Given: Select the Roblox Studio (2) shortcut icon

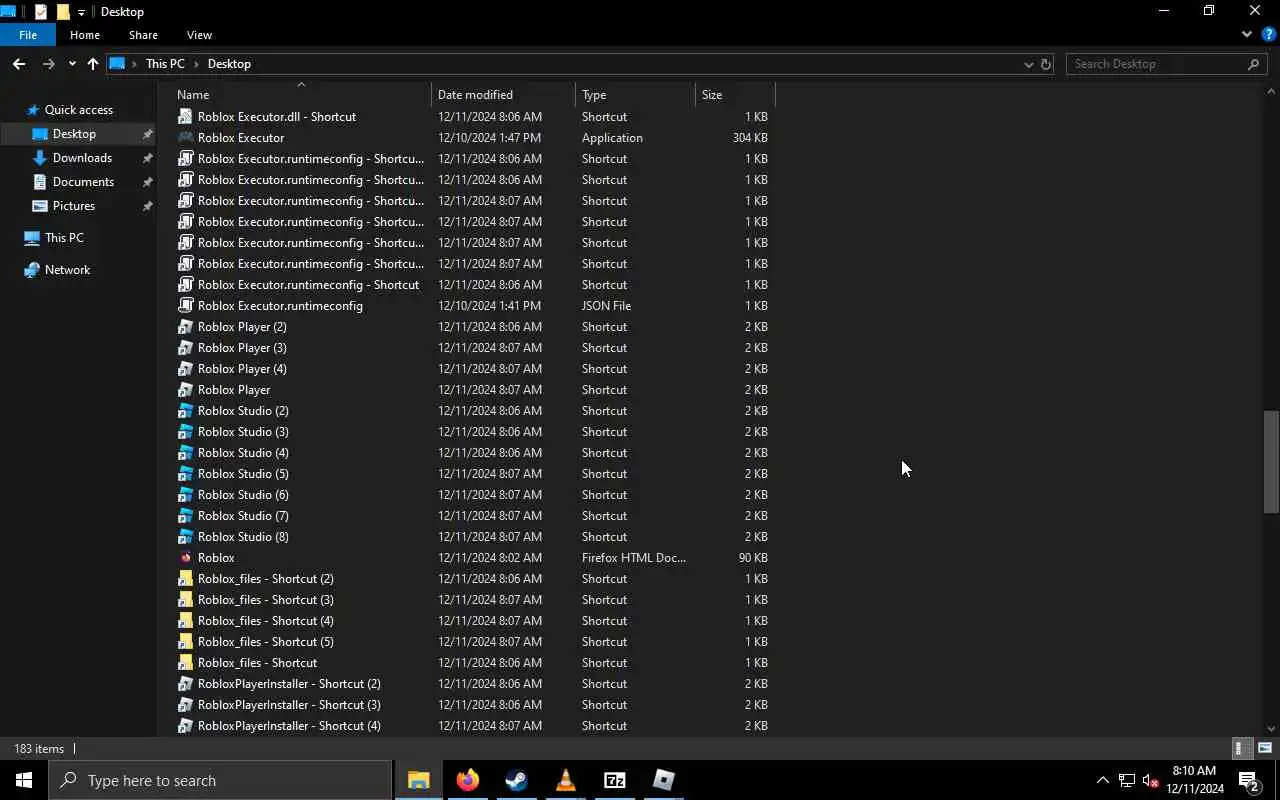Looking at the screenshot, I should point(185,411).
